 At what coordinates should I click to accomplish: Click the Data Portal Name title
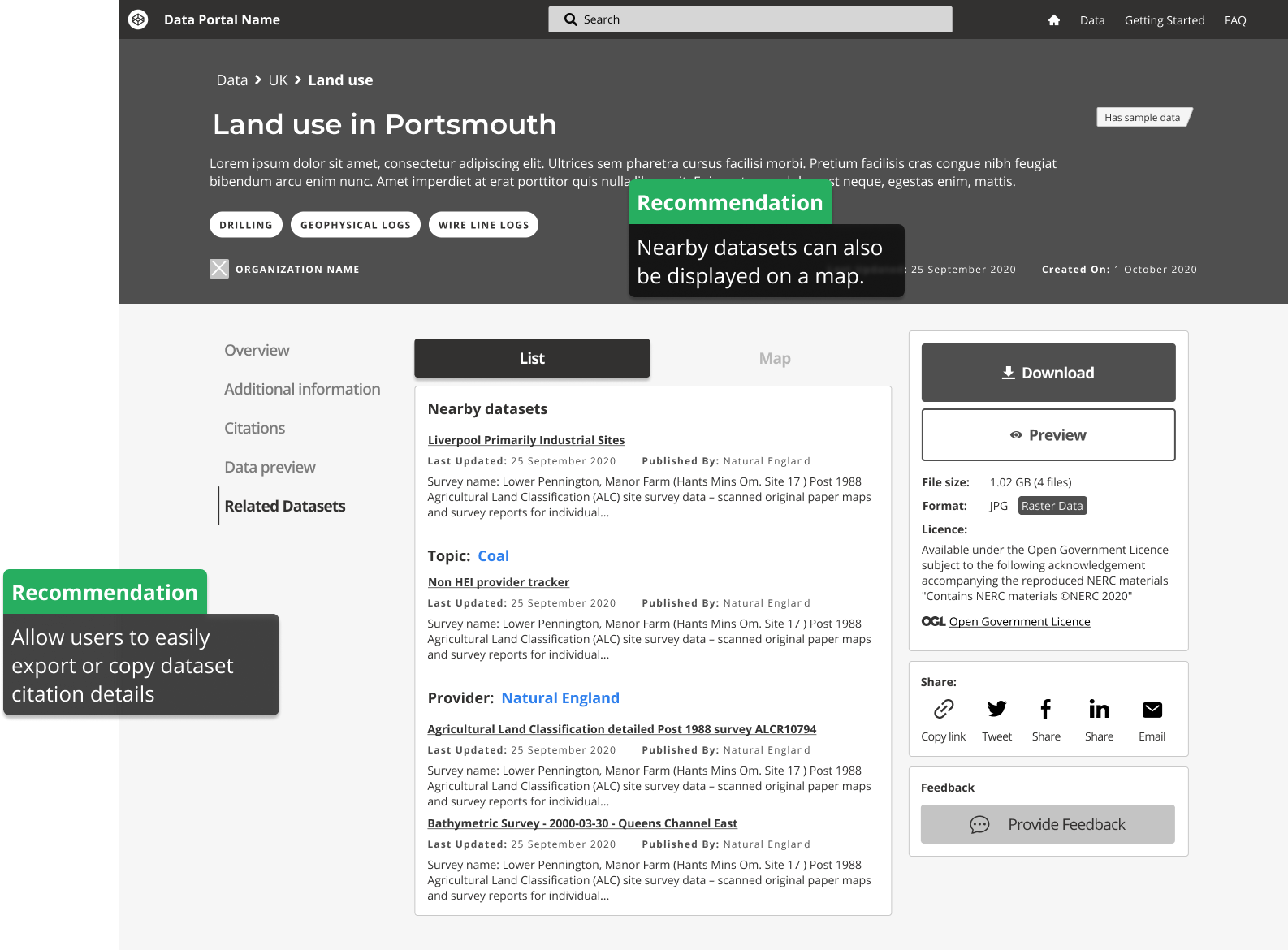[x=222, y=19]
